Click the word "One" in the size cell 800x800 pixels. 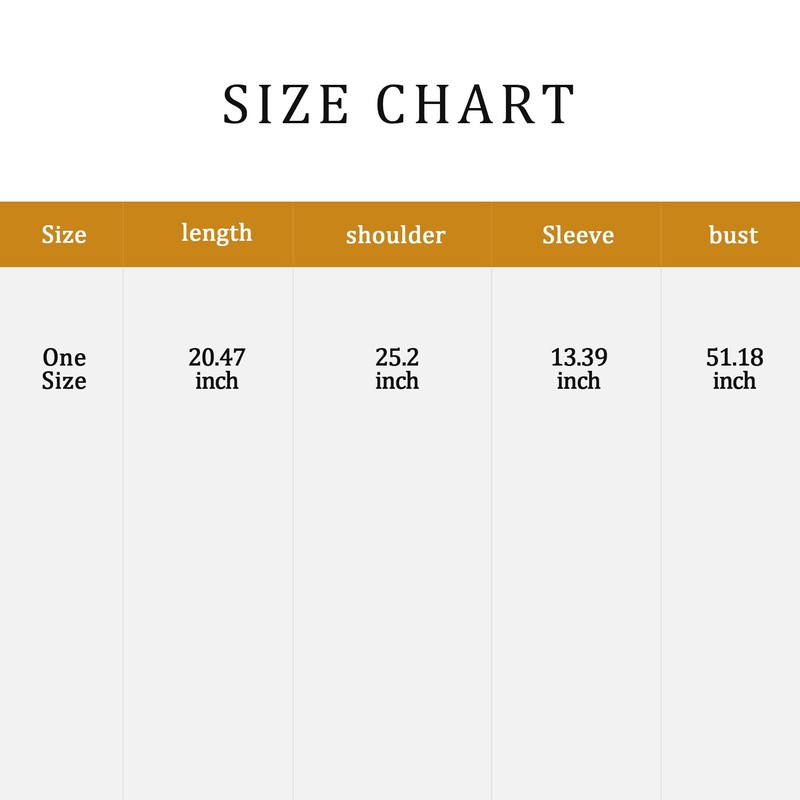click(x=64, y=357)
